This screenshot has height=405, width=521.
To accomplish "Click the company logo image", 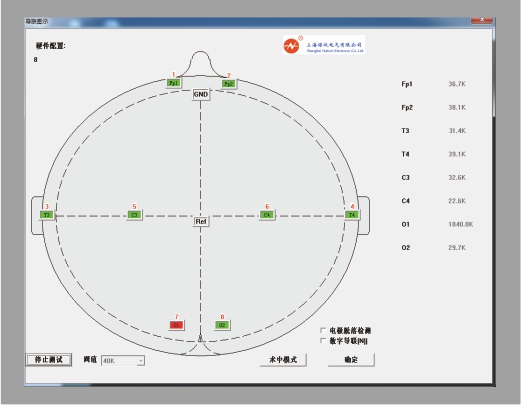I will 324,45.
